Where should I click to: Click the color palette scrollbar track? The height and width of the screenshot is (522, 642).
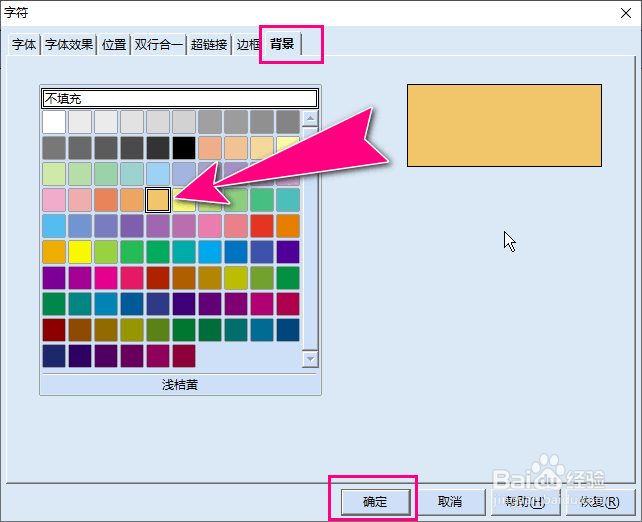click(310, 239)
